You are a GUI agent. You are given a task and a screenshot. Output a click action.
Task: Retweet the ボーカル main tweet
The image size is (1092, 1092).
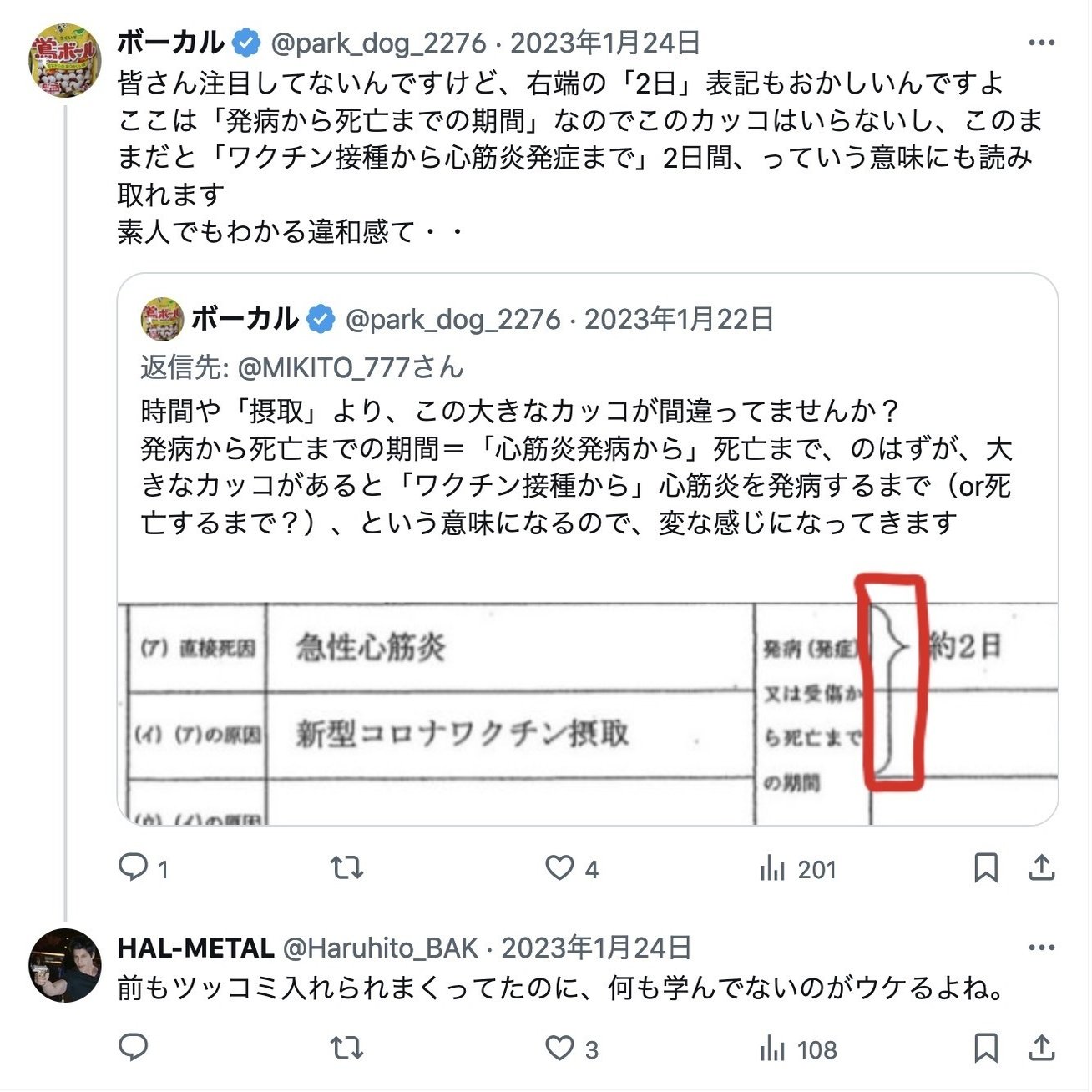(346, 868)
